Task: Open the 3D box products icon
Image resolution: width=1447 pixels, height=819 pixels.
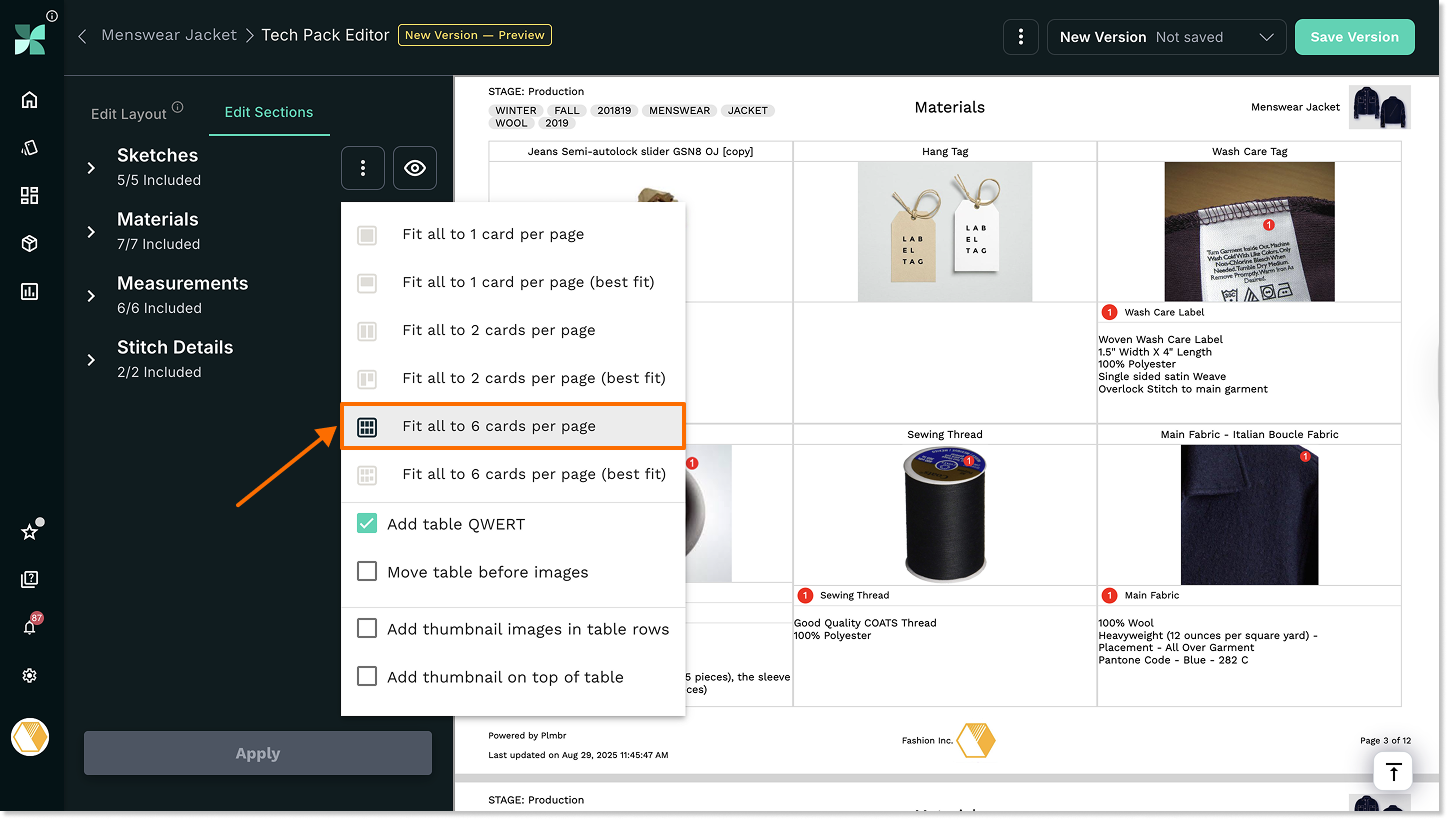Action: coord(29,244)
